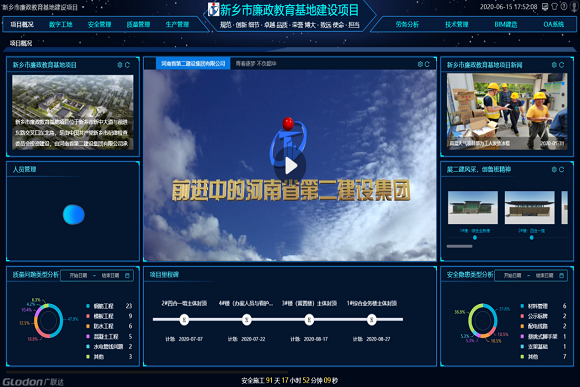Open the 劳务分析 tab
The height and width of the screenshot is (387, 580).
click(x=407, y=24)
